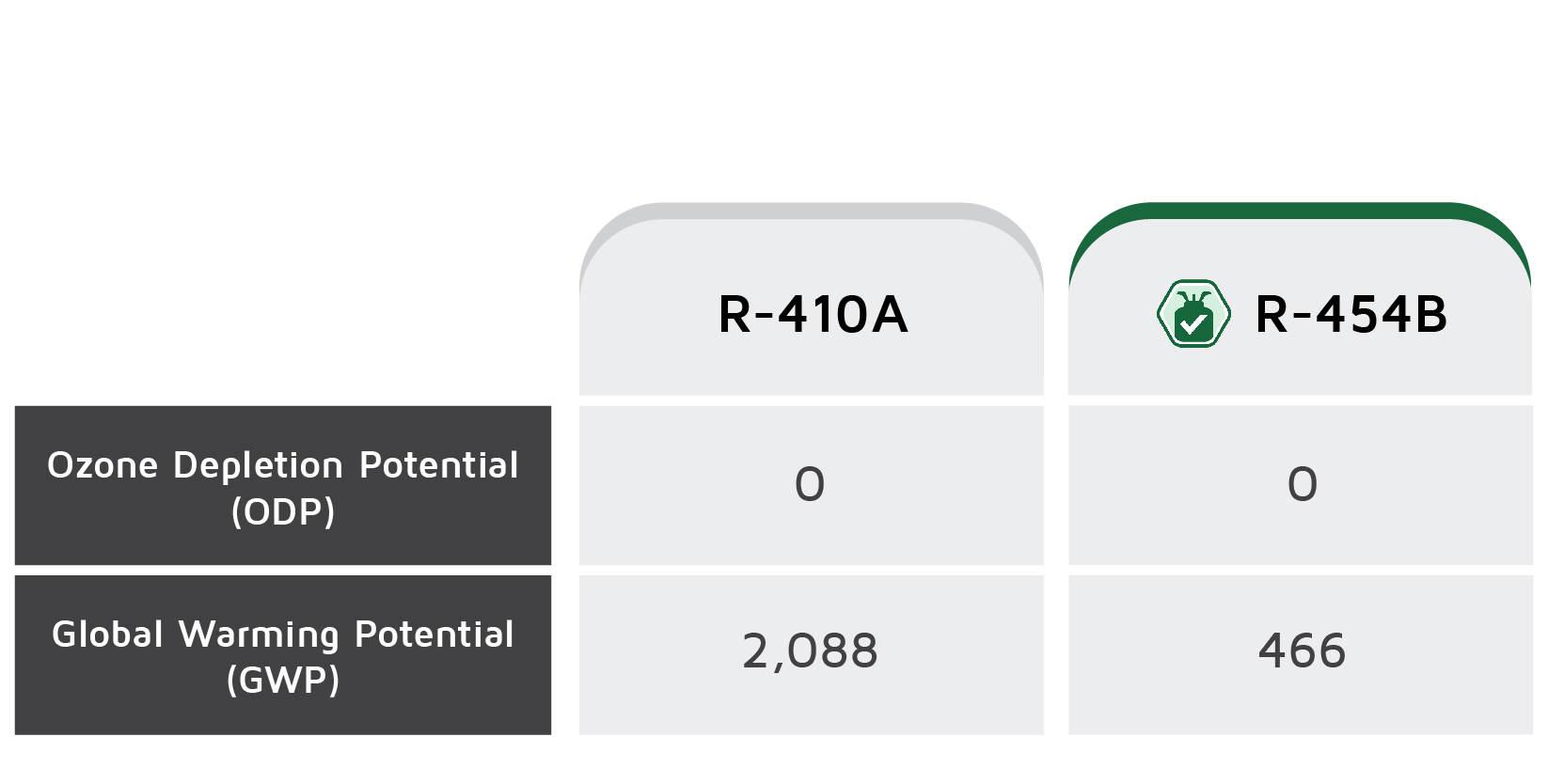Click the Ozone Depletion Potential (ODP) label
The width and height of the screenshot is (1564, 784).
pyautogui.click(x=283, y=486)
